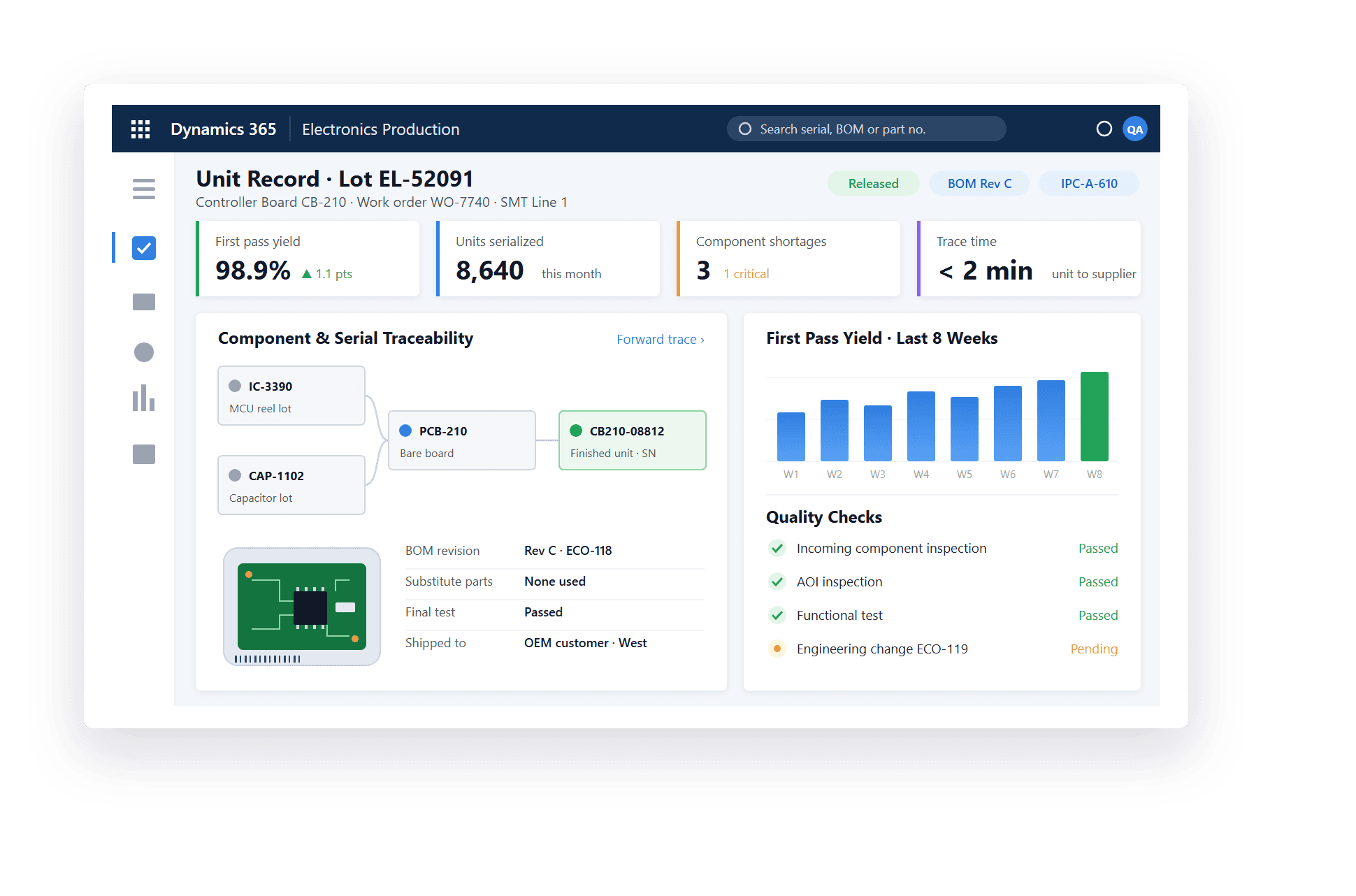The height and width of the screenshot is (896, 1356).
Task: Click the check beside Functional test
Action: 777,615
